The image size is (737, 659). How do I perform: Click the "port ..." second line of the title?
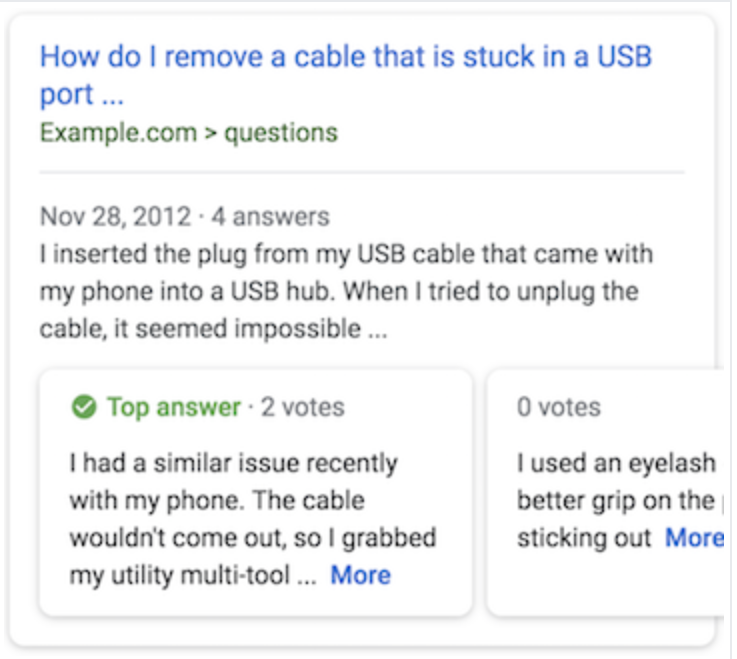coord(81,96)
